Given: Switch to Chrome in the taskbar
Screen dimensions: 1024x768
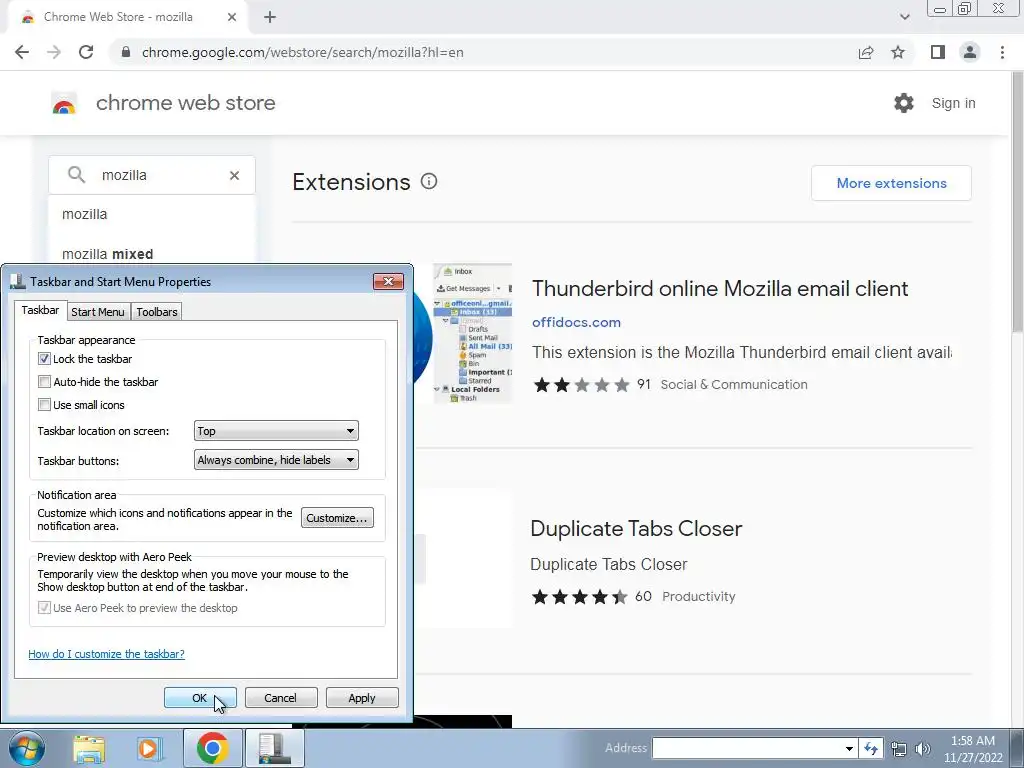Looking at the screenshot, I should (x=213, y=748).
